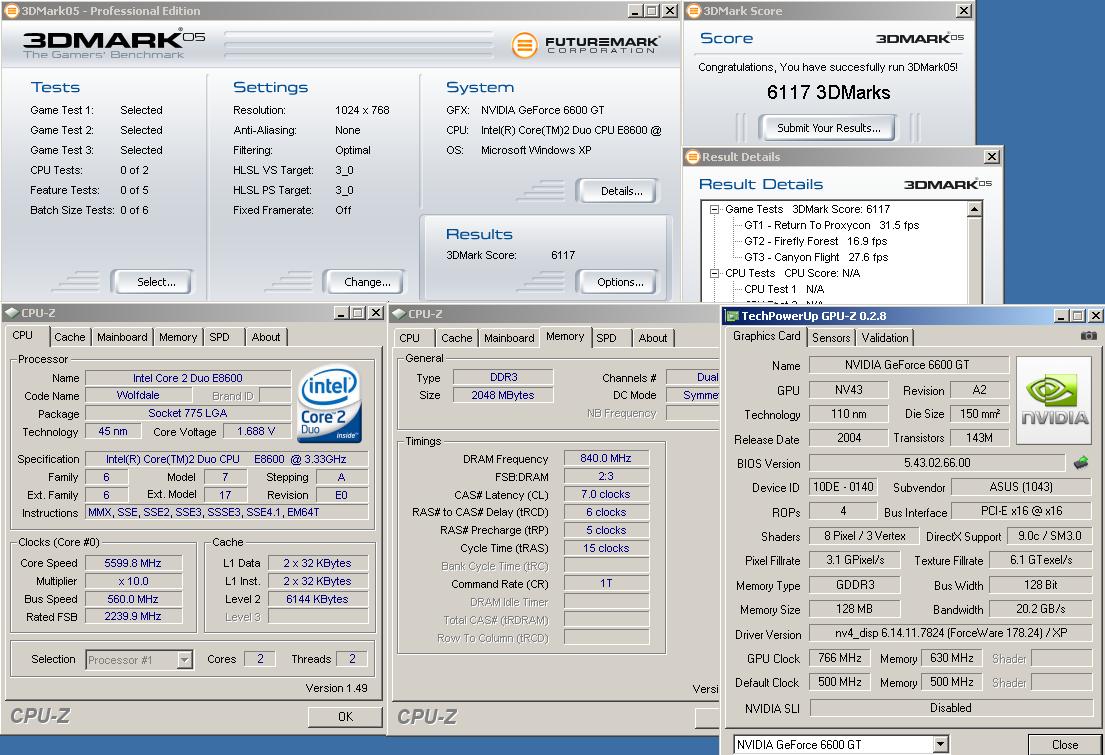
Task: Click the Multiplier x 10.0 field
Action: (133, 581)
